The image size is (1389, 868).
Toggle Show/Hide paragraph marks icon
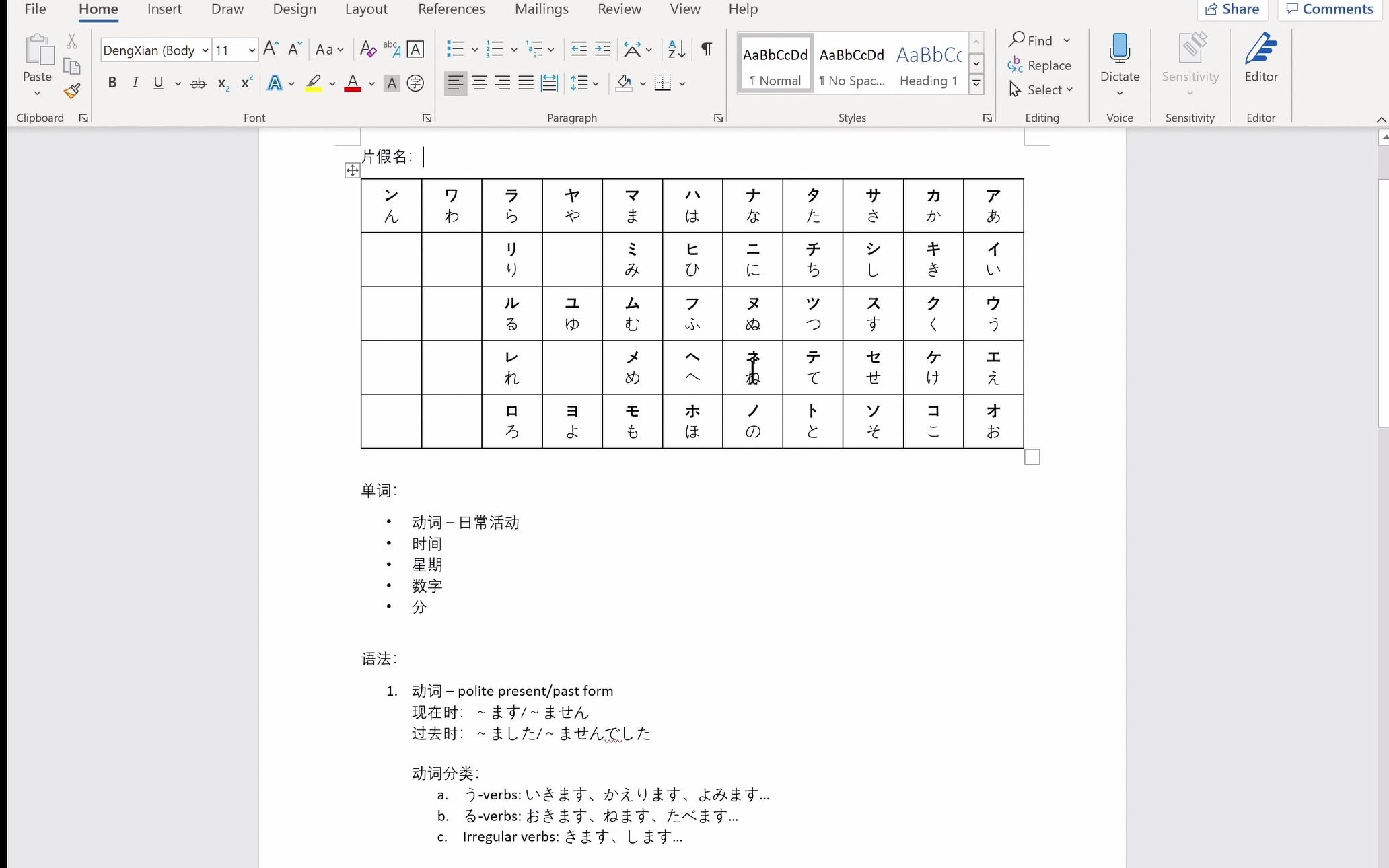[x=707, y=49]
